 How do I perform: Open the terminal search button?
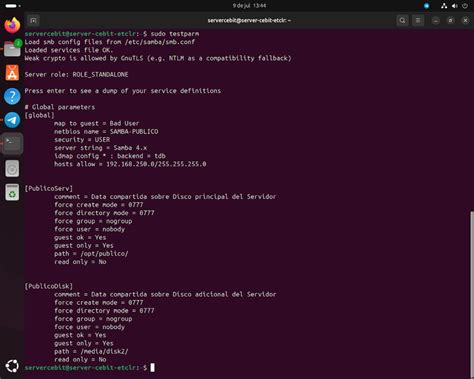click(402, 21)
